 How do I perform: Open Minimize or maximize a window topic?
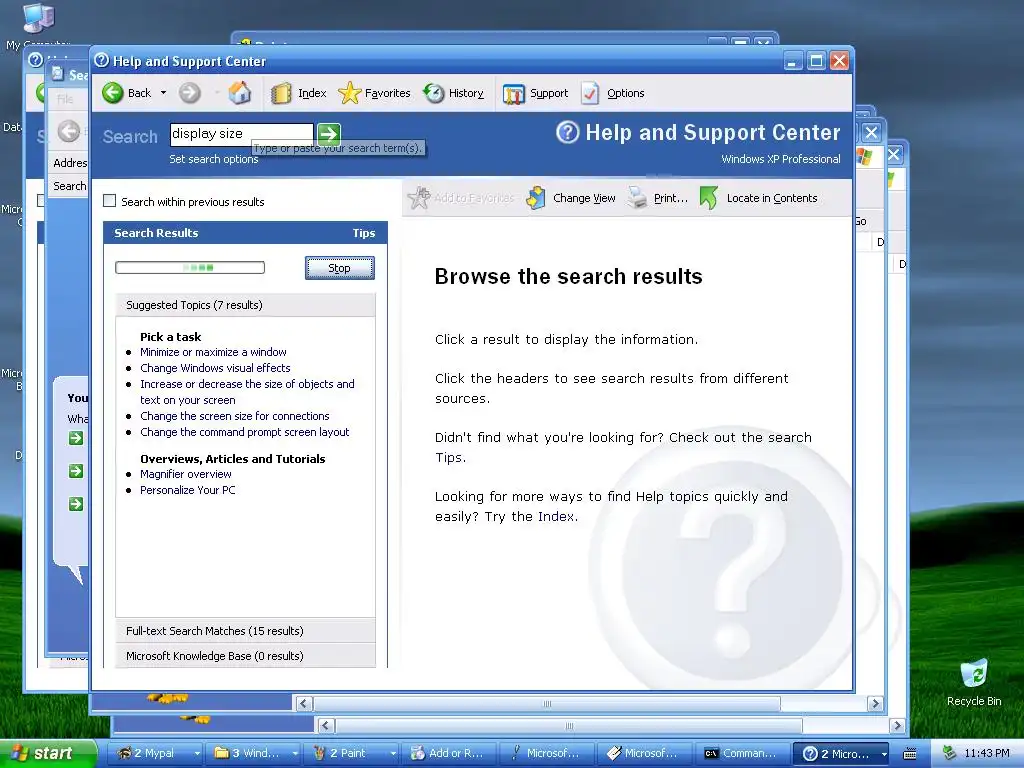pyautogui.click(x=214, y=352)
